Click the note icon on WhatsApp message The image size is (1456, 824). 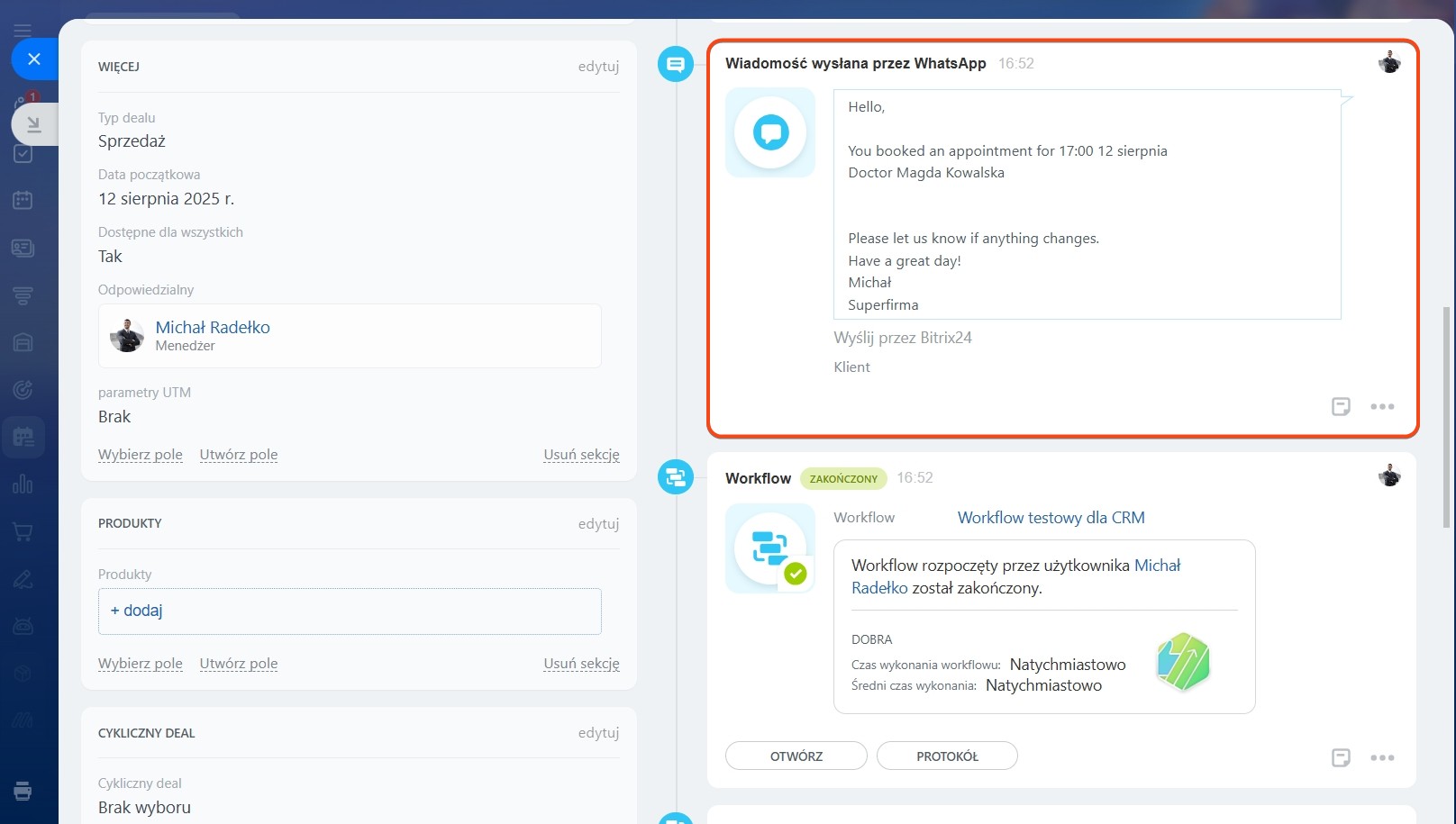point(1341,406)
